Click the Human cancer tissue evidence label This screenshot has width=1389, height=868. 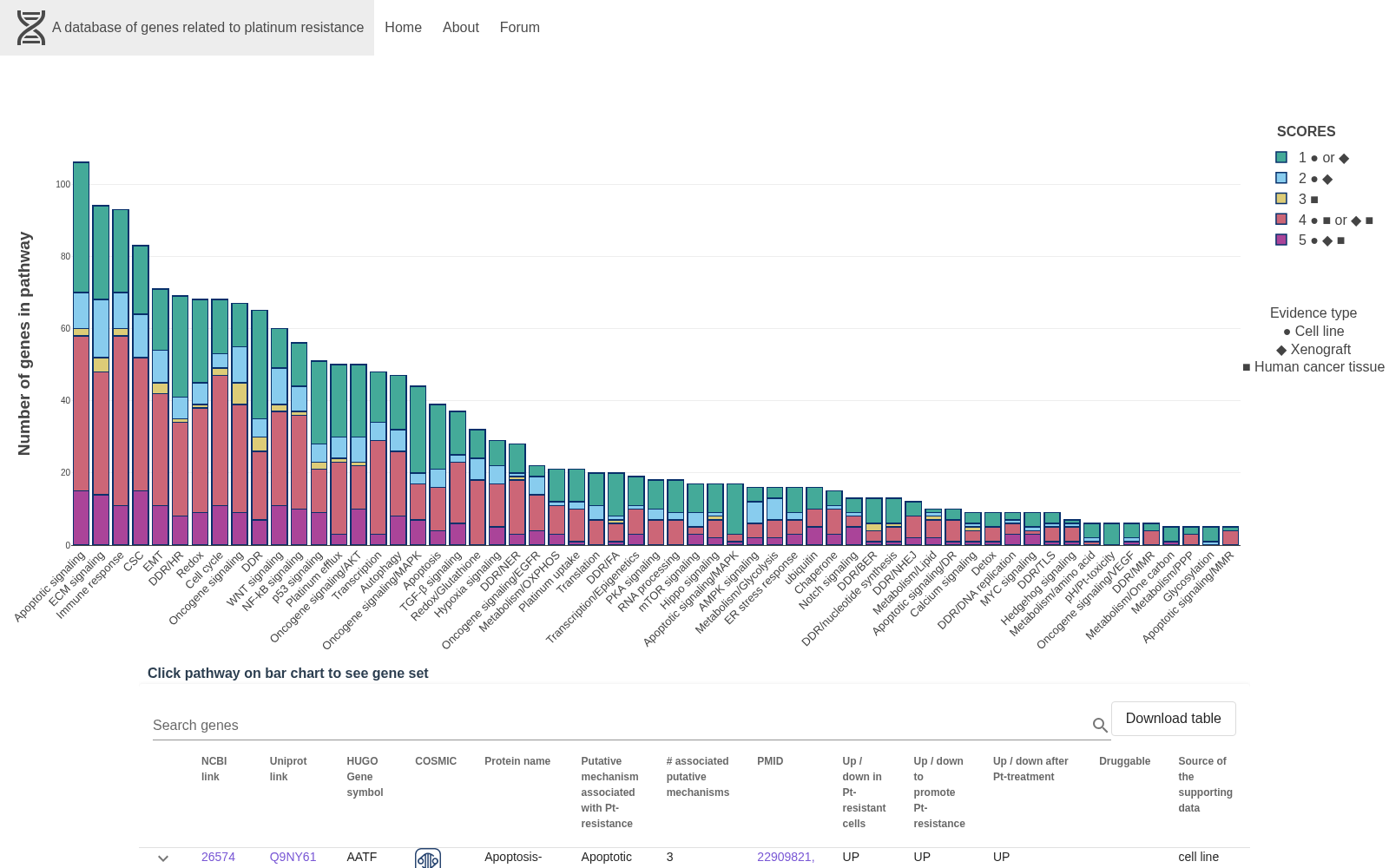pyautogui.click(x=1313, y=366)
